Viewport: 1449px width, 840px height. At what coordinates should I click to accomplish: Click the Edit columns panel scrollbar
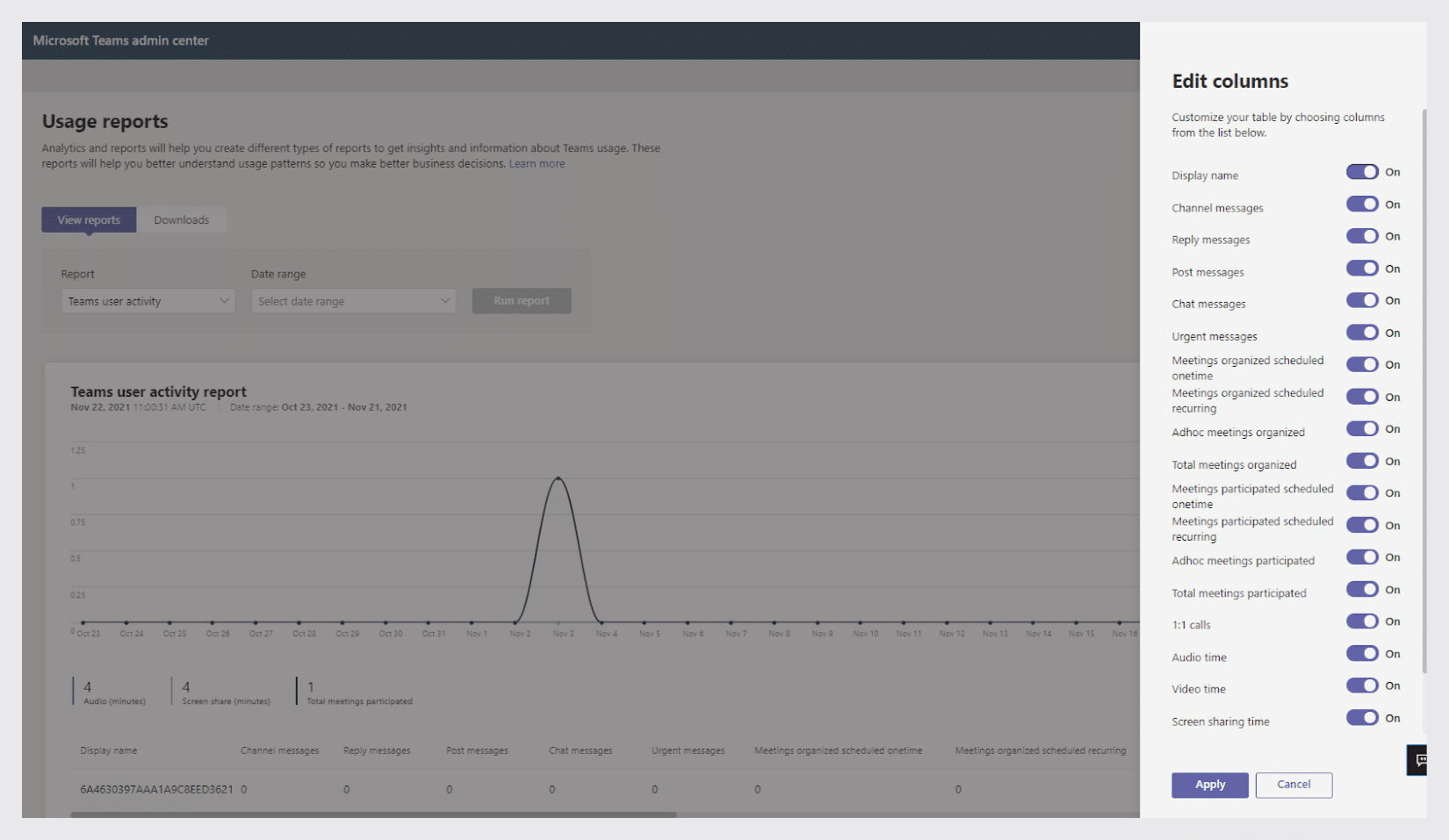1424,391
